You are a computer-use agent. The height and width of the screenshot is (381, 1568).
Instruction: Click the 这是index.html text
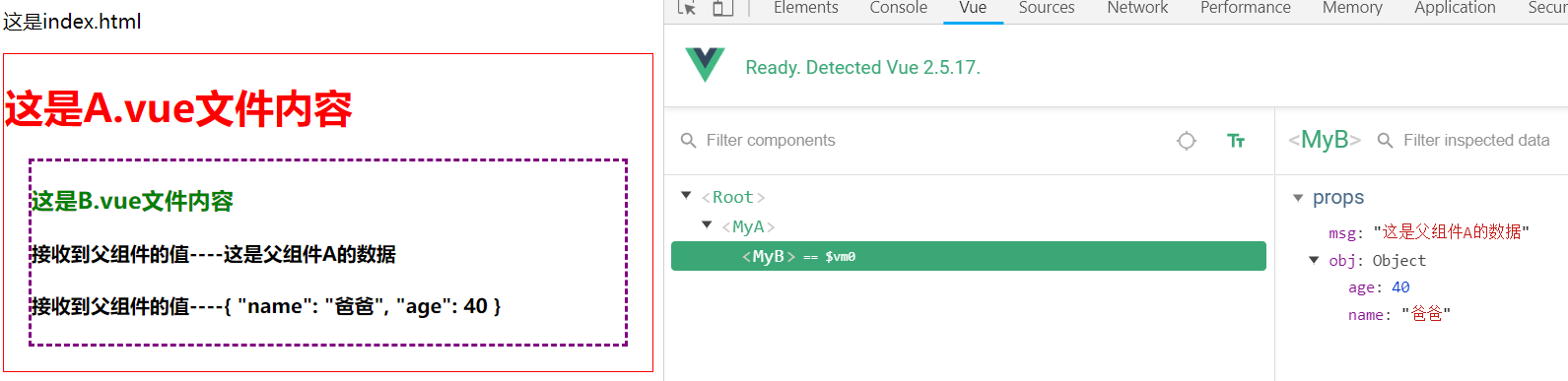coord(72,22)
